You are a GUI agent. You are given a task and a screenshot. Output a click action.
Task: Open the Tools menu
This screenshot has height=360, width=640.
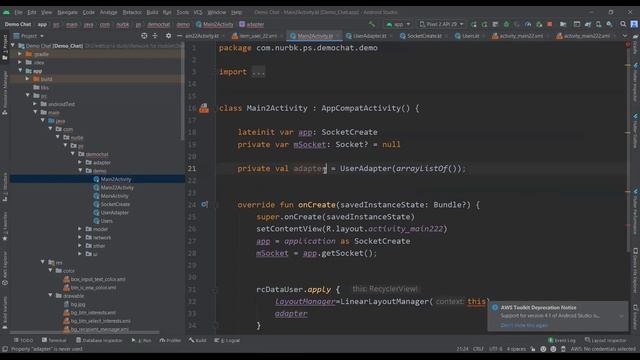coord(182,12)
